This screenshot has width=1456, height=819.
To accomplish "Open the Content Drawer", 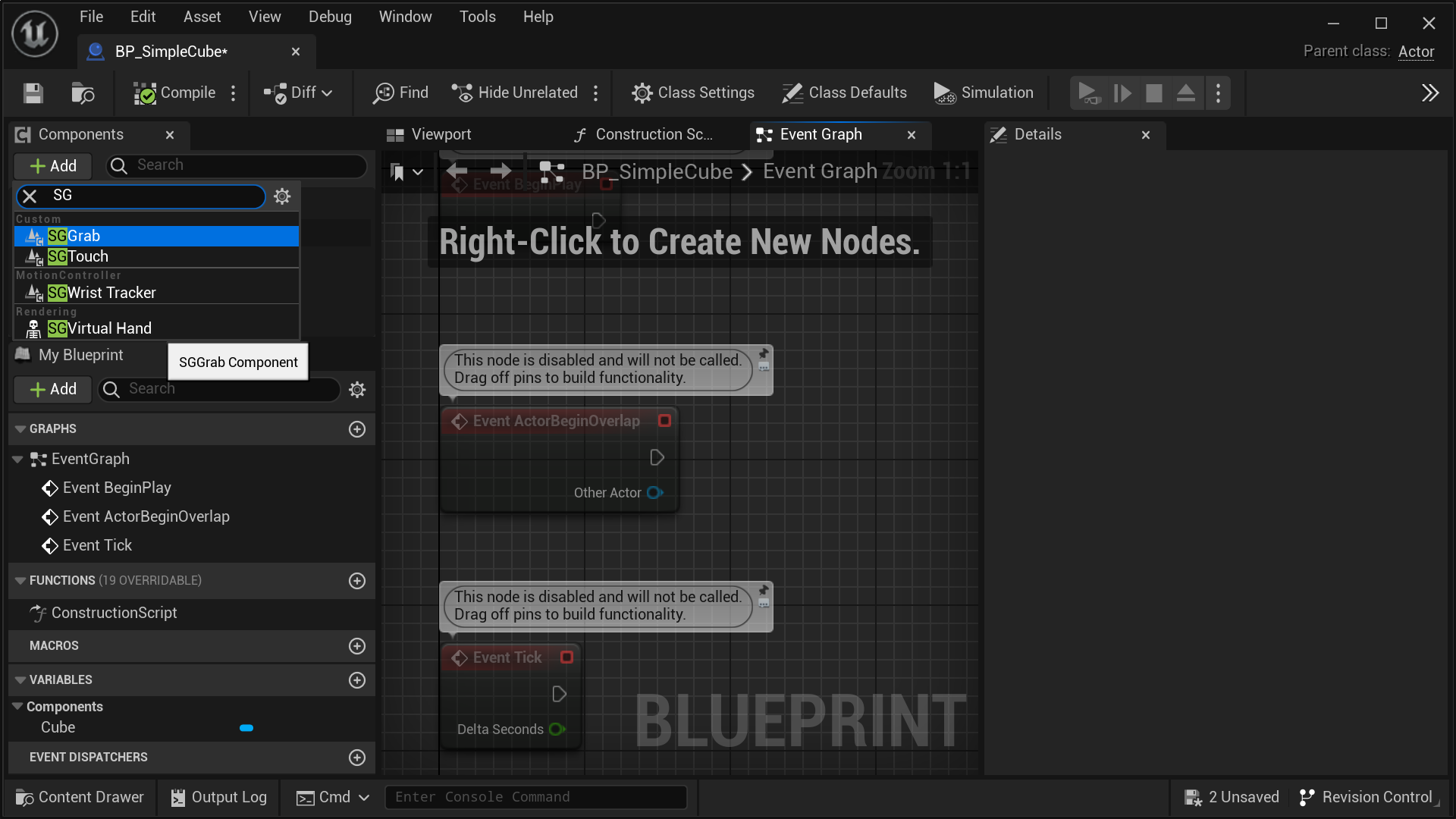I will pyautogui.click(x=79, y=797).
